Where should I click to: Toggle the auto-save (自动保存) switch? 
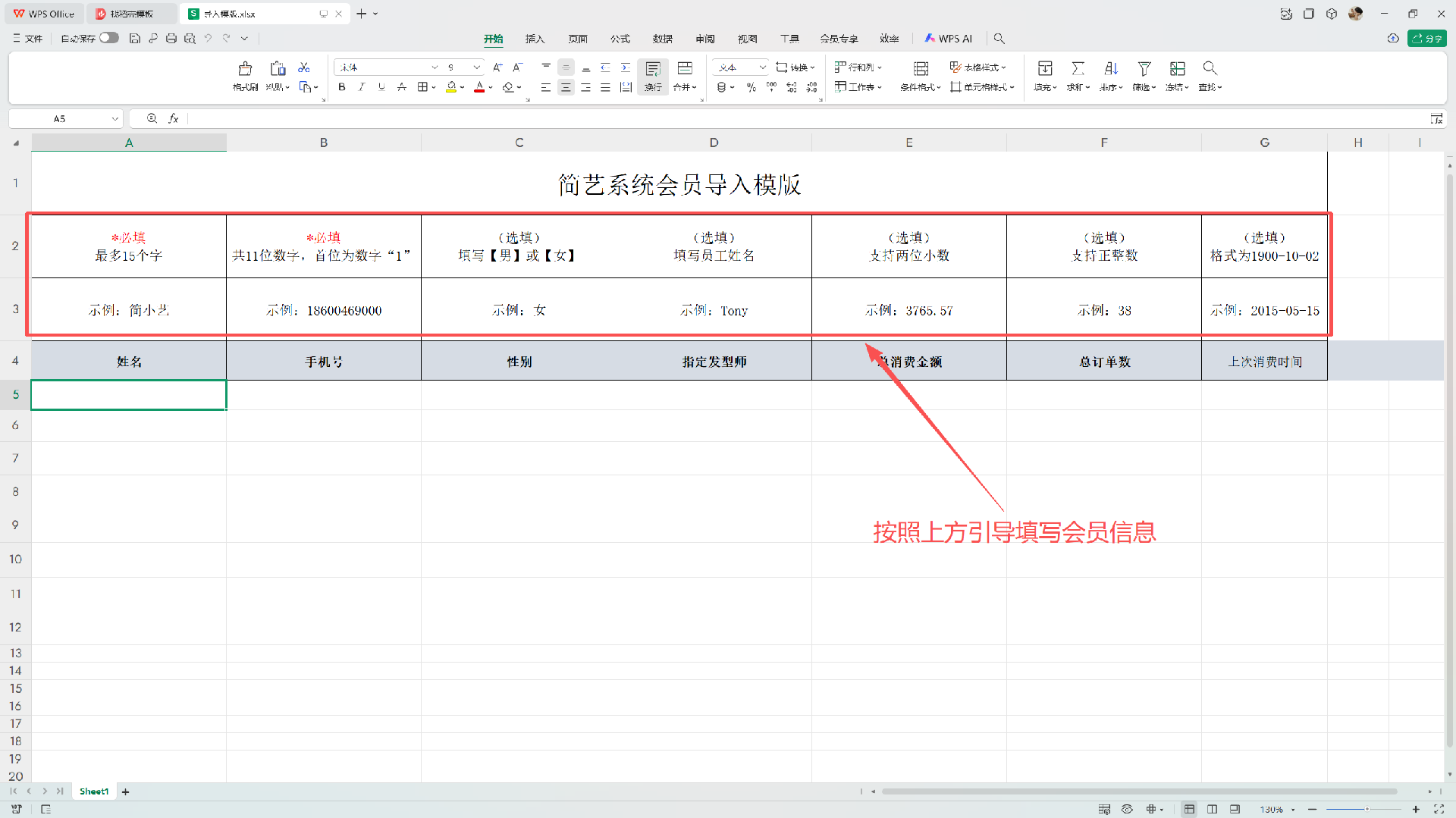tap(109, 38)
